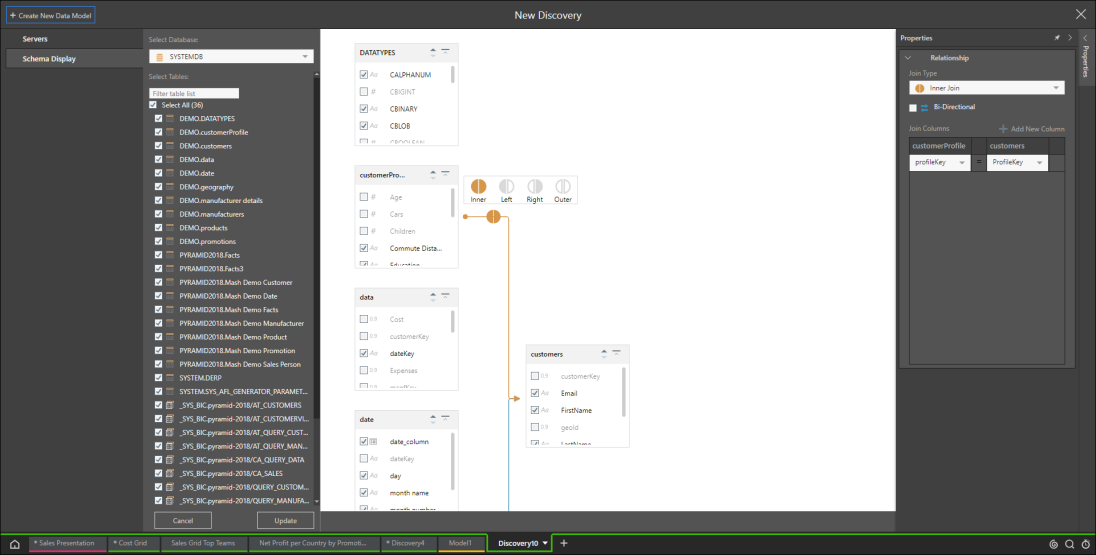This screenshot has height=555, width=1096.
Task: Uncheck PYRAMID2018.Facts3 table
Action: pyautogui.click(x=159, y=268)
